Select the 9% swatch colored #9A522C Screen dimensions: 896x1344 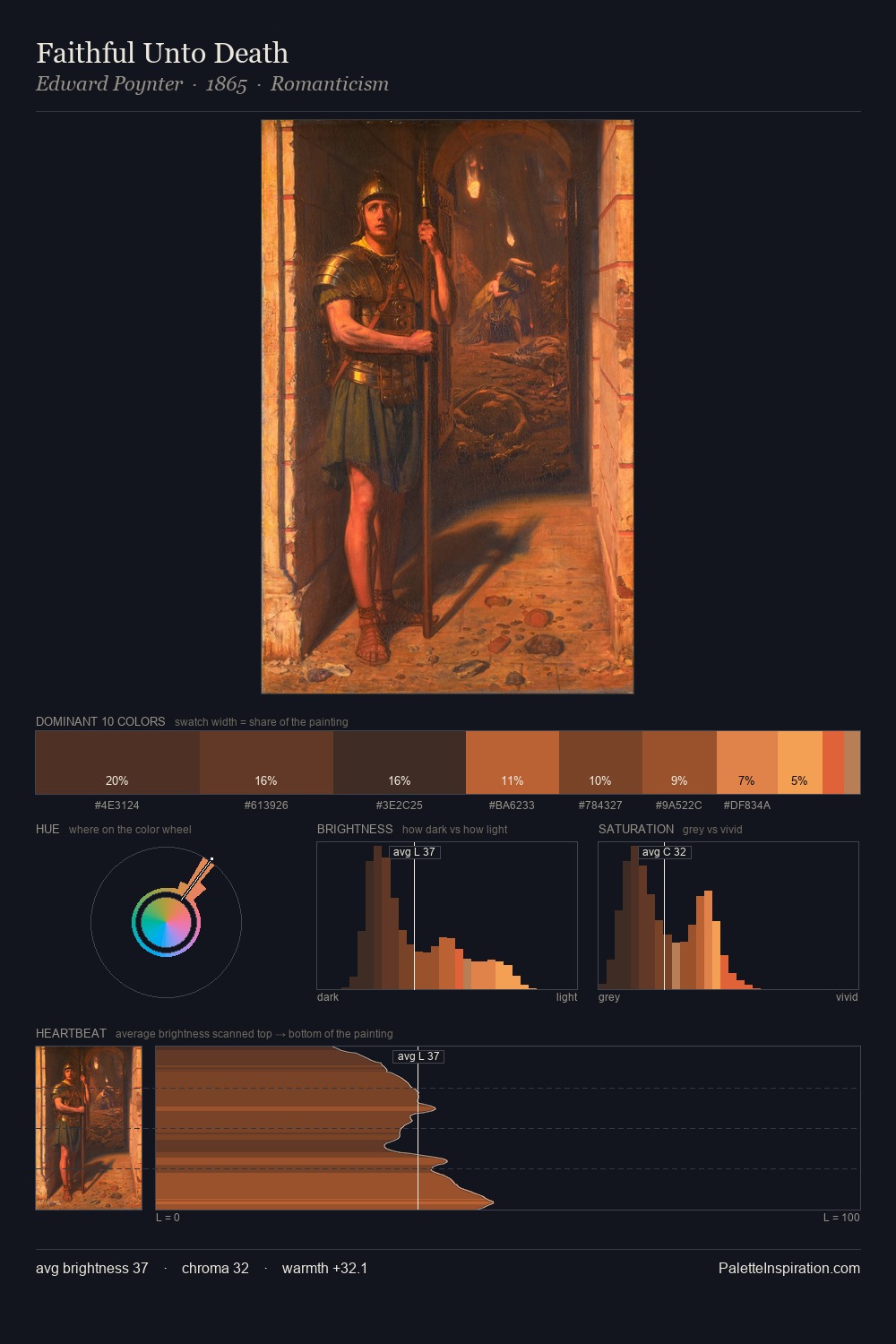pyautogui.click(x=679, y=762)
